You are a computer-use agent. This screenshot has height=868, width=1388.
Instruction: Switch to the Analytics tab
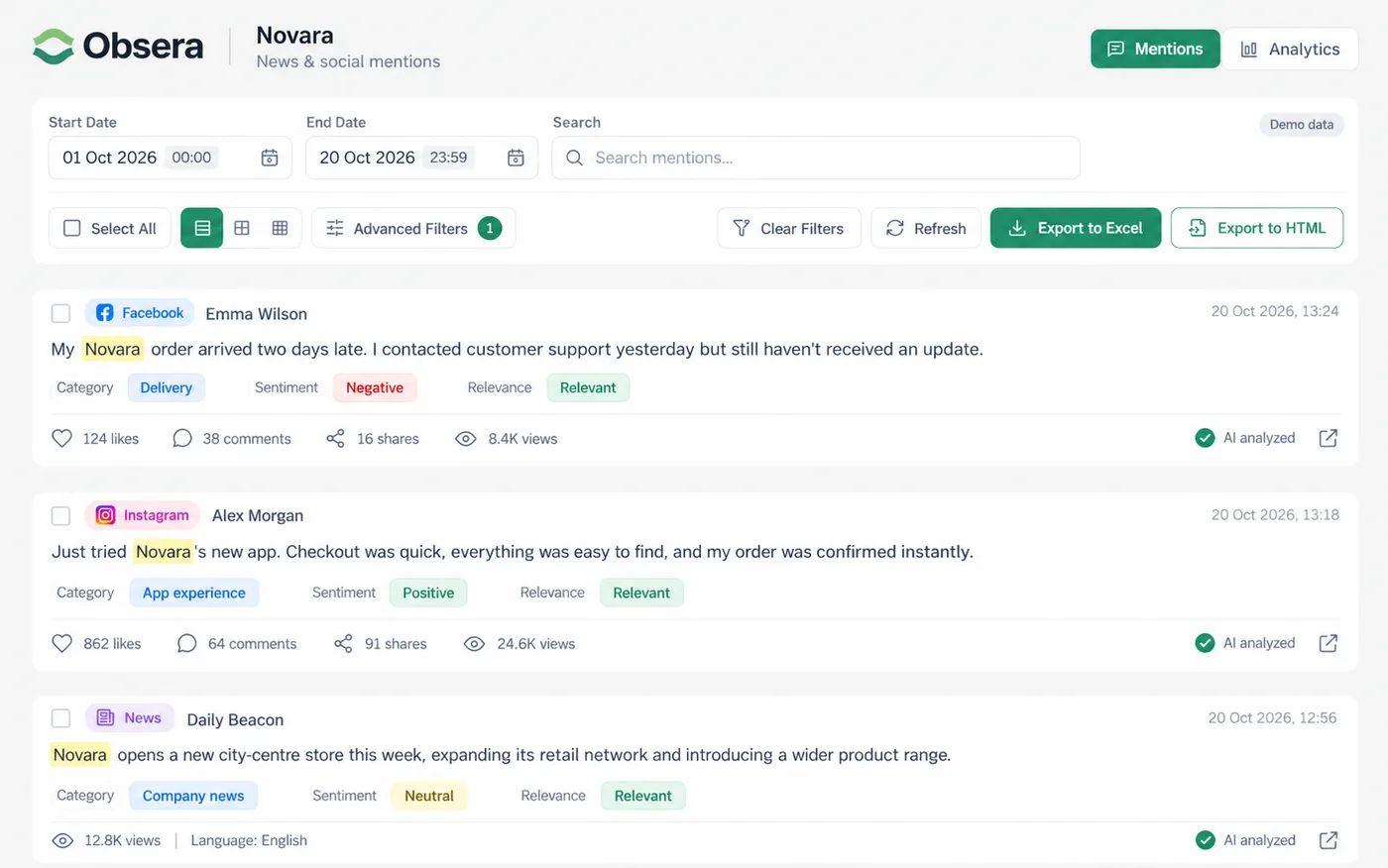pyautogui.click(x=1290, y=49)
